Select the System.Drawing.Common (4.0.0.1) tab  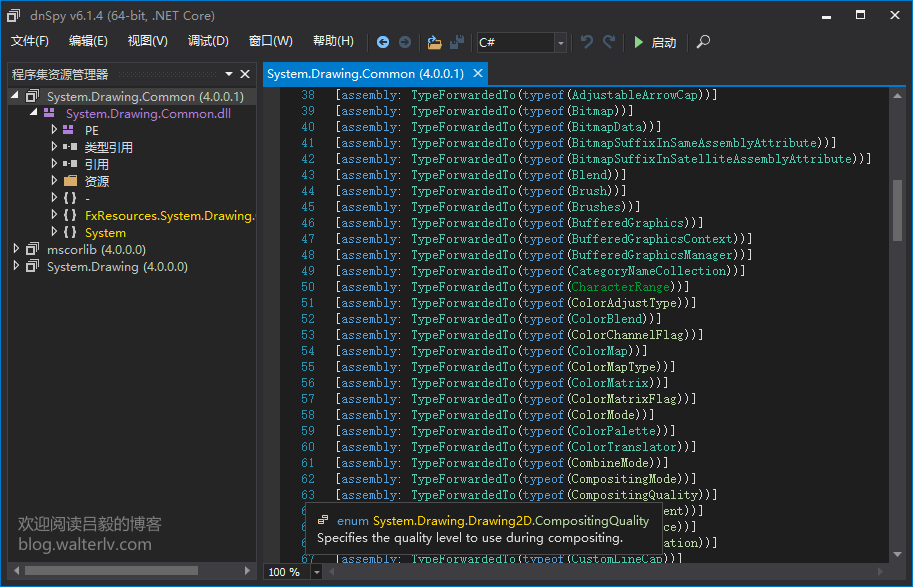[x=366, y=74]
